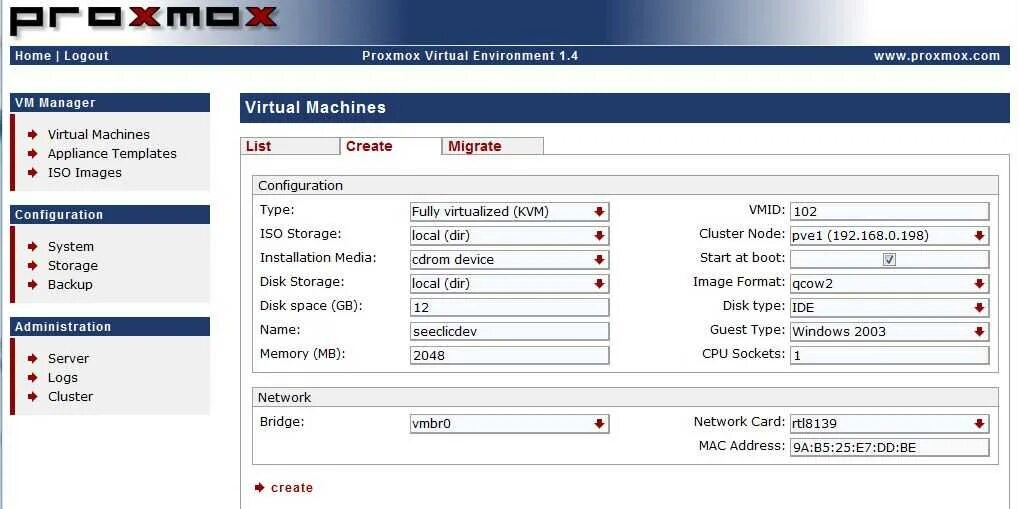Expand the Network Card dropdown

pyautogui.click(x=889, y=424)
